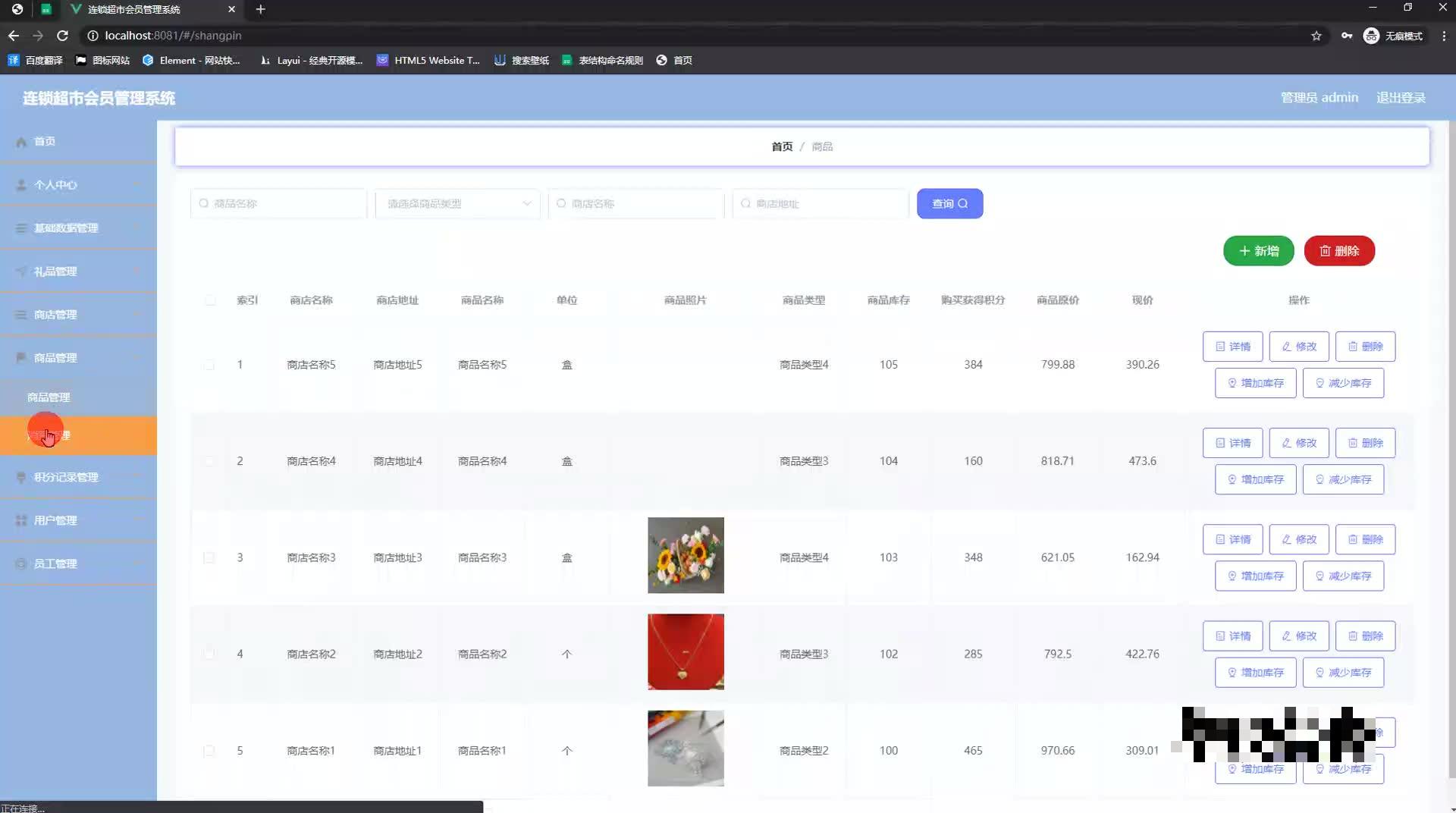Screen dimensions: 1456x813
Task: Click the blue 查询 search button
Action: [x=949, y=203]
